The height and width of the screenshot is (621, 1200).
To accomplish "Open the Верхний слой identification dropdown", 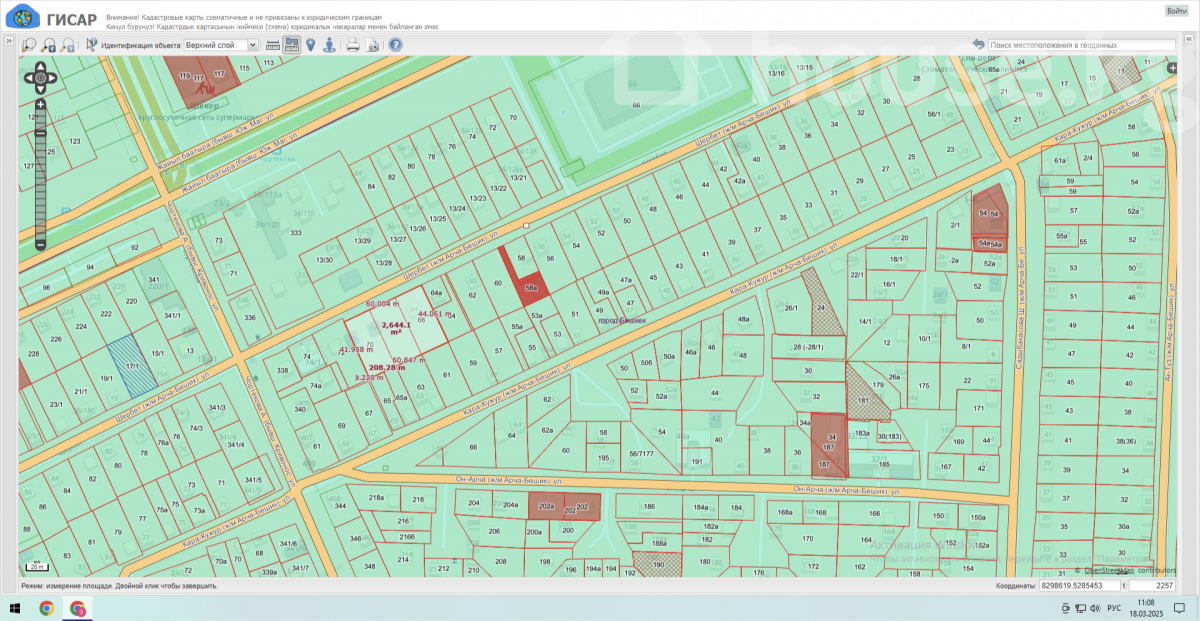I will pos(221,45).
